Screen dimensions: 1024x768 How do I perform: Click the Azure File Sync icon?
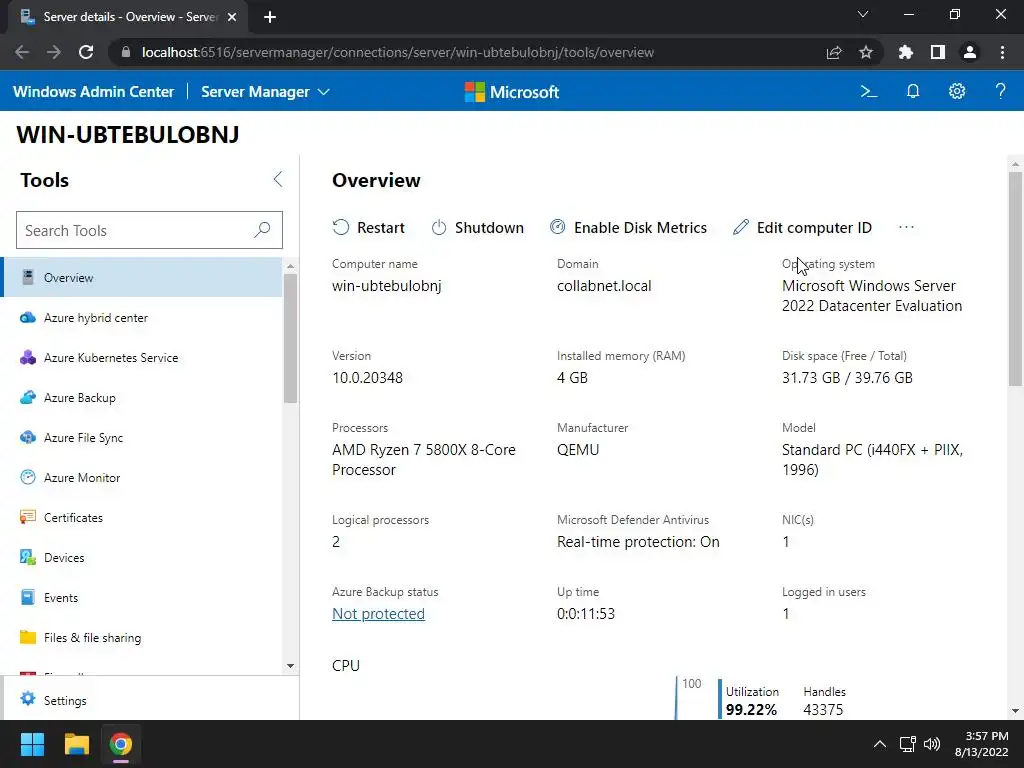tap(27, 437)
